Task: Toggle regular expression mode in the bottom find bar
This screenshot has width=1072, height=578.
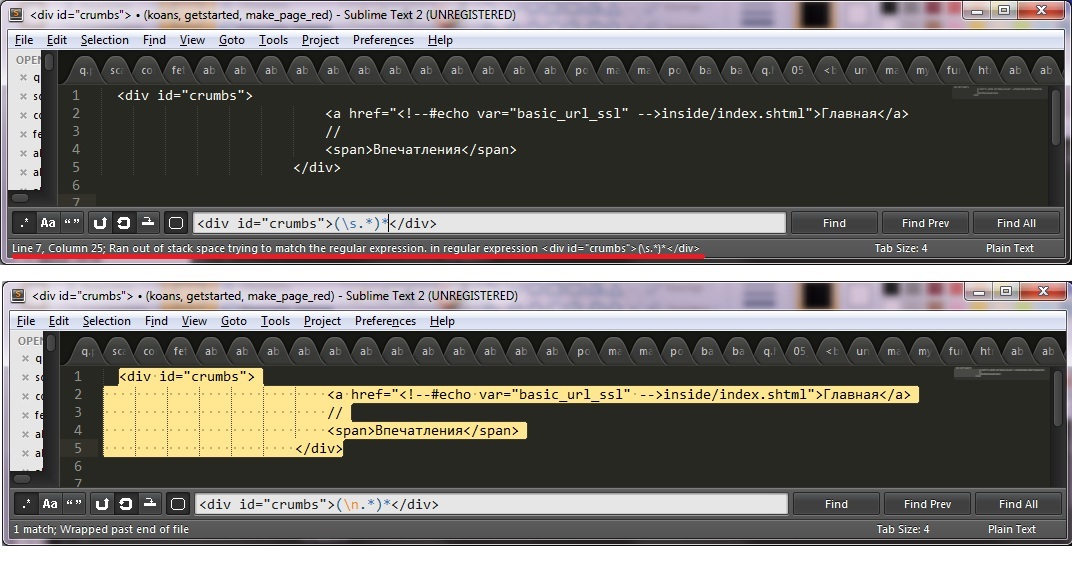Action: coord(25,504)
